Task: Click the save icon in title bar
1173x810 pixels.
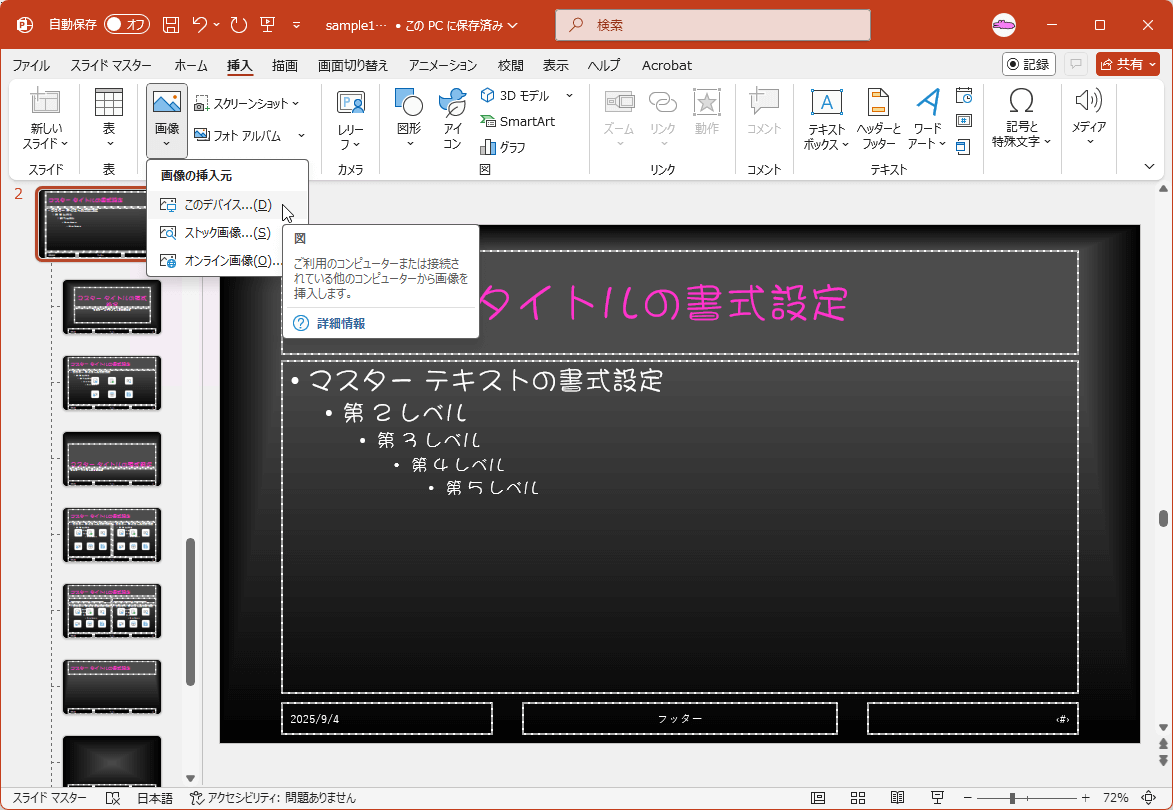Action: (x=171, y=24)
